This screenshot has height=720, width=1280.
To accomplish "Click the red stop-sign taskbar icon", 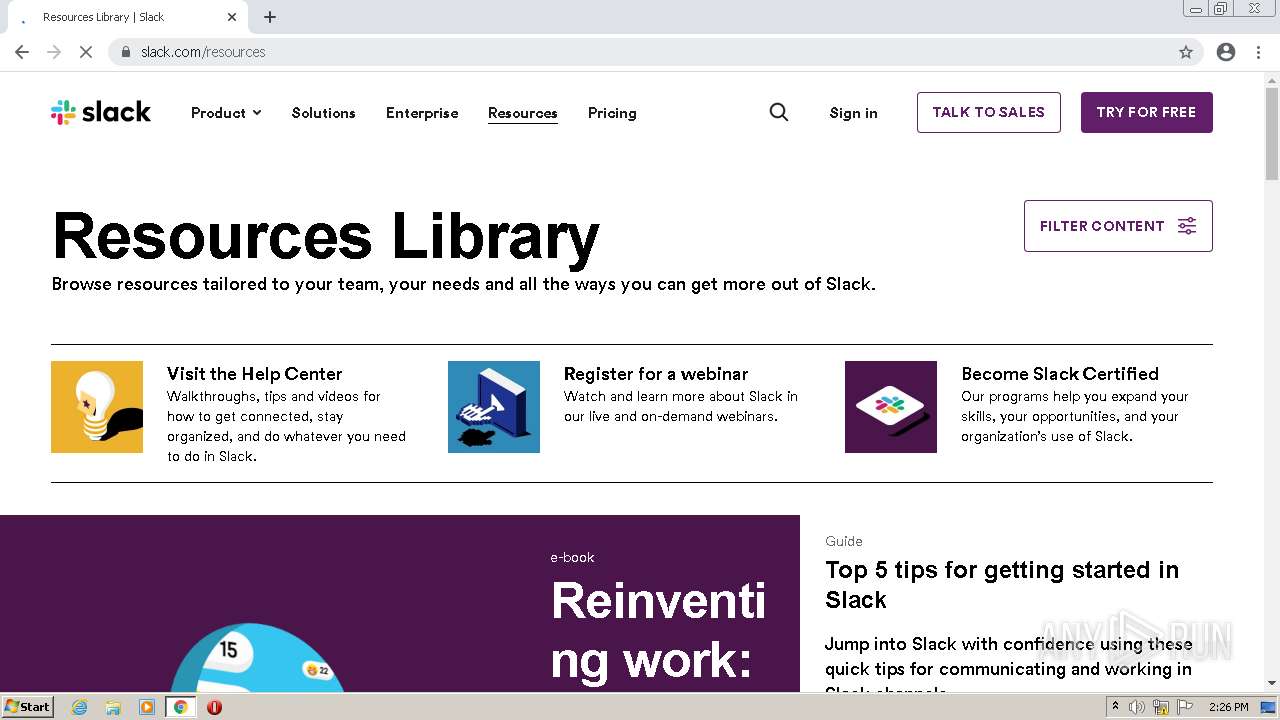I will (x=214, y=707).
